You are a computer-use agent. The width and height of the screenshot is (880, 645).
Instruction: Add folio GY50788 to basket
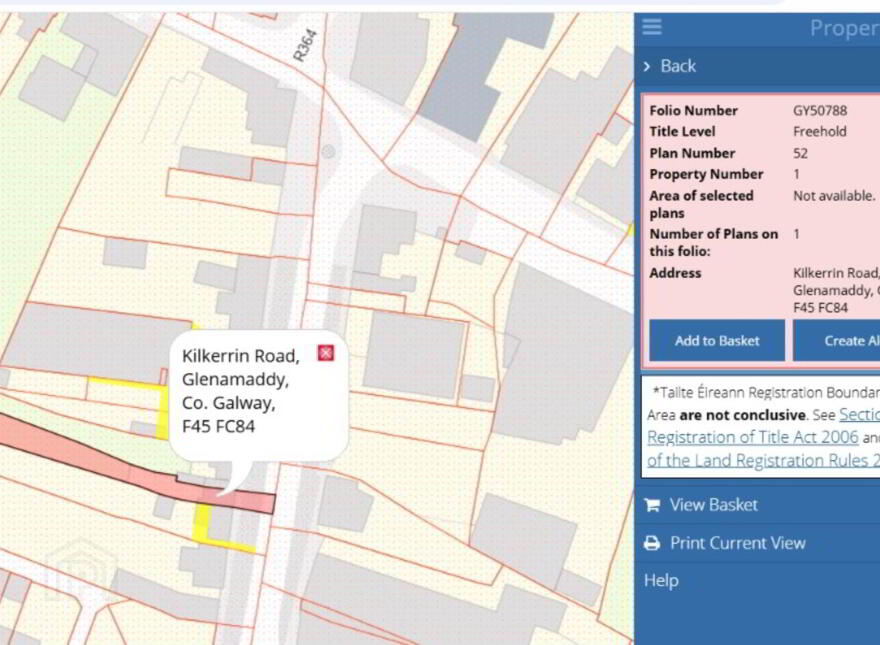[717, 340]
